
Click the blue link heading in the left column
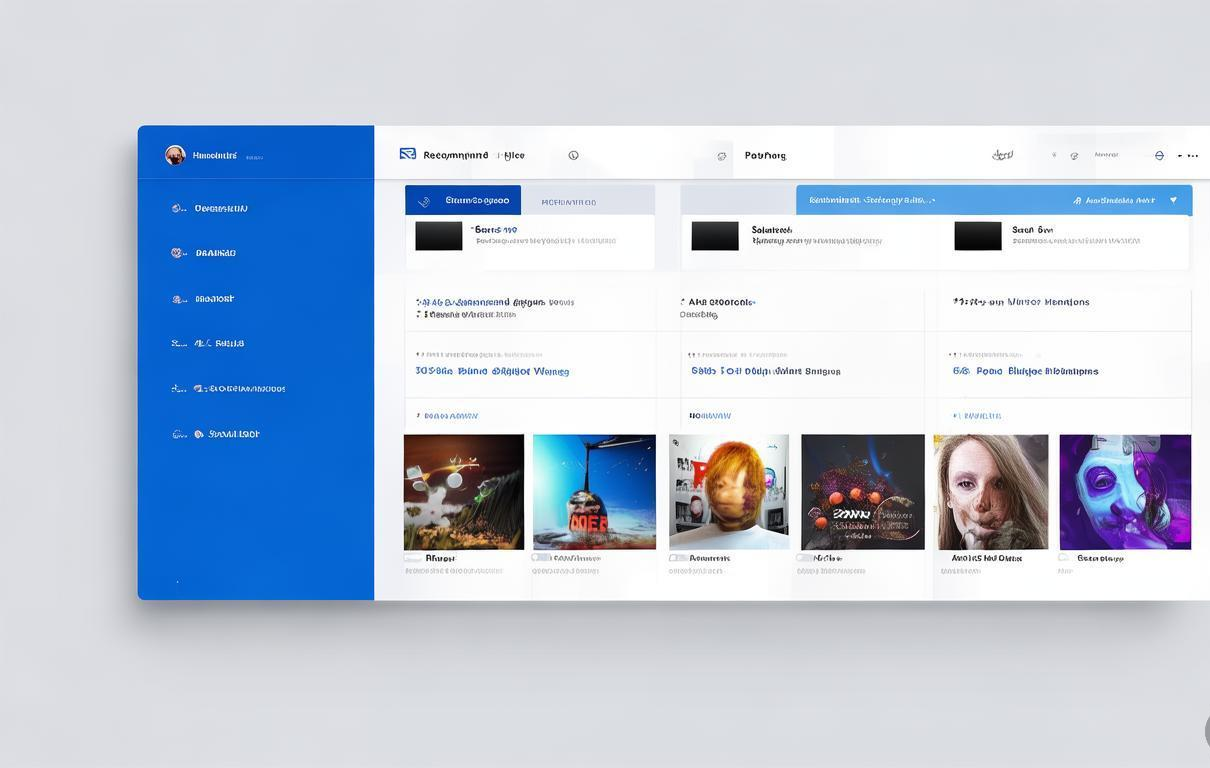492,371
